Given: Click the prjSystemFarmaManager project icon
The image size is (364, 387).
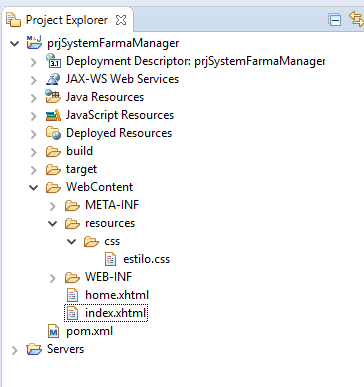Looking at the screenshot, I should coord(34,43).
